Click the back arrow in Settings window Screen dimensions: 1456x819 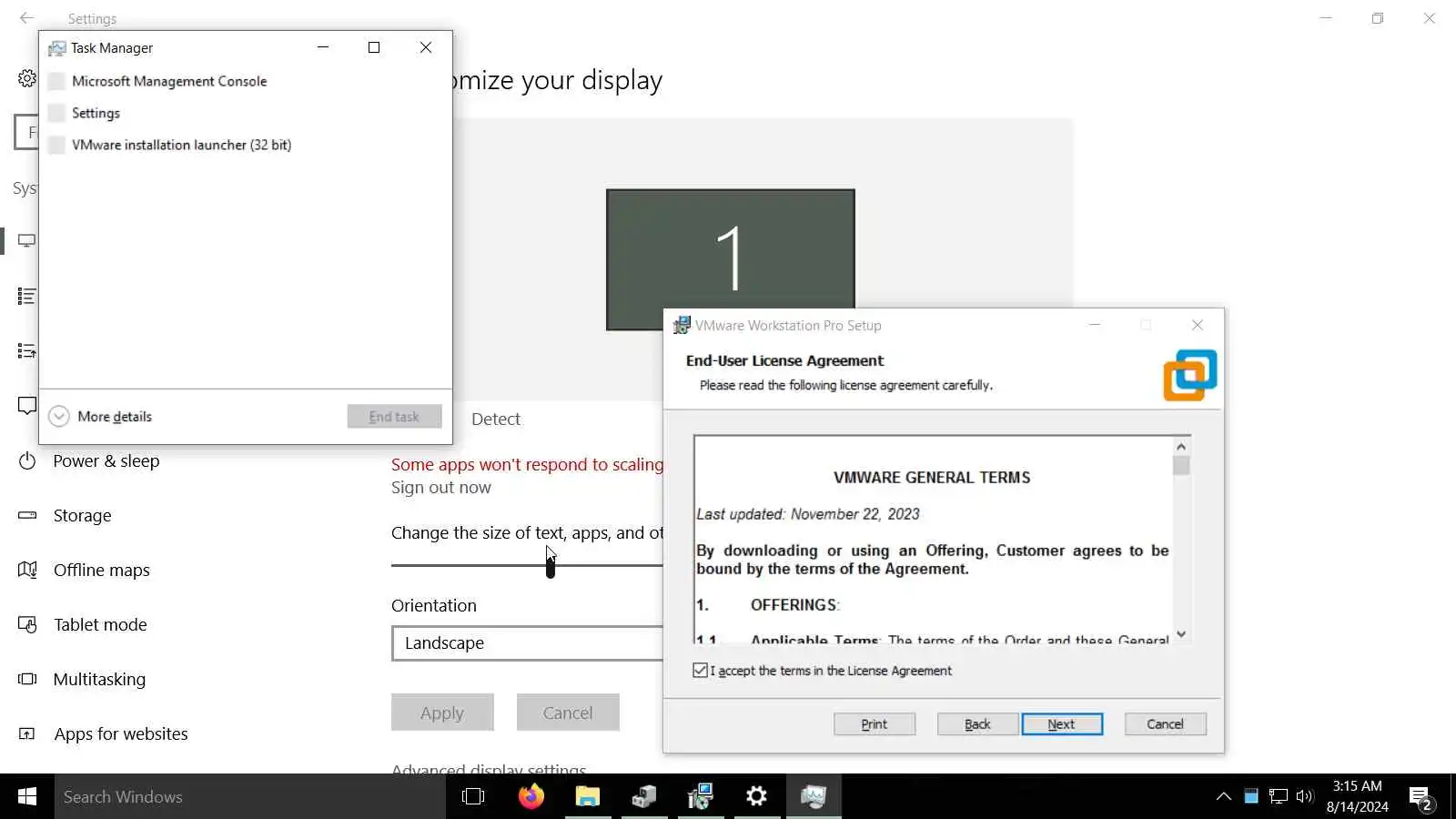(26, 18)
